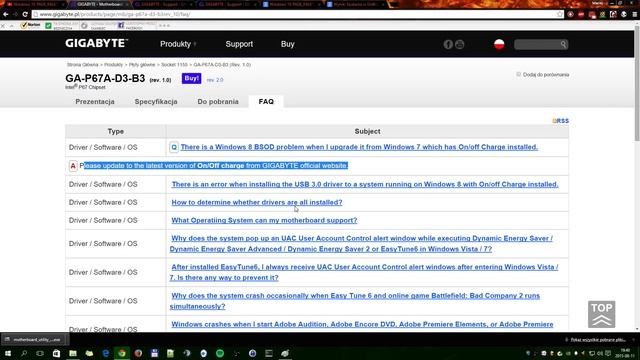Click the Norton toolbar logo
This screenshot has height=360, width=640.
[31, 25]
